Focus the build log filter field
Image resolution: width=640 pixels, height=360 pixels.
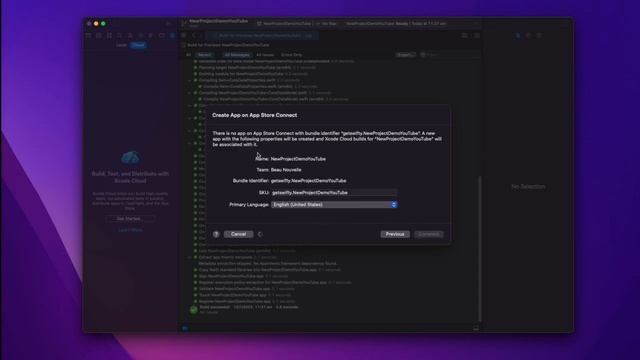449,55
